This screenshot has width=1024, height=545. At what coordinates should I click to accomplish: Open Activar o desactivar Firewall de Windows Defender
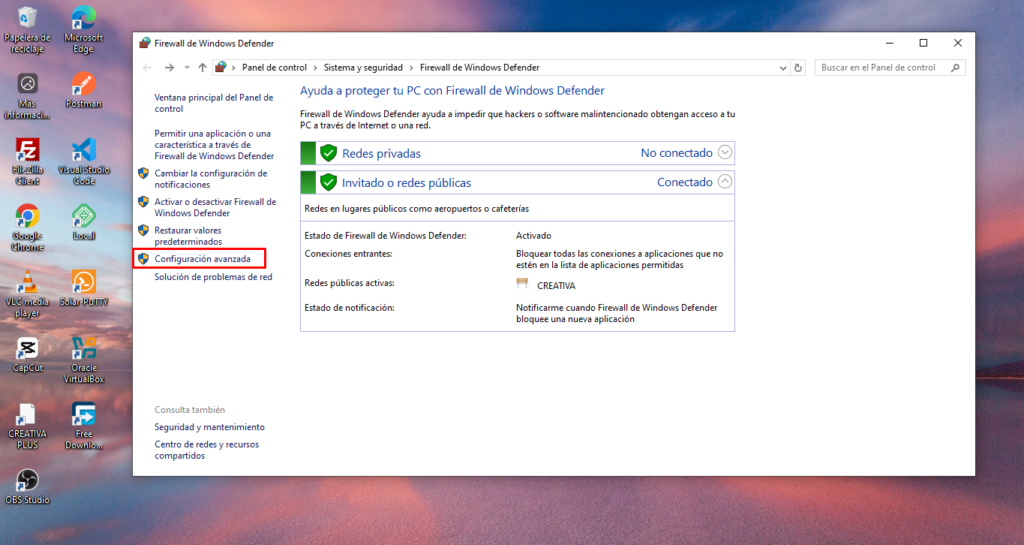pyautogui.click(x=215, y=207)
